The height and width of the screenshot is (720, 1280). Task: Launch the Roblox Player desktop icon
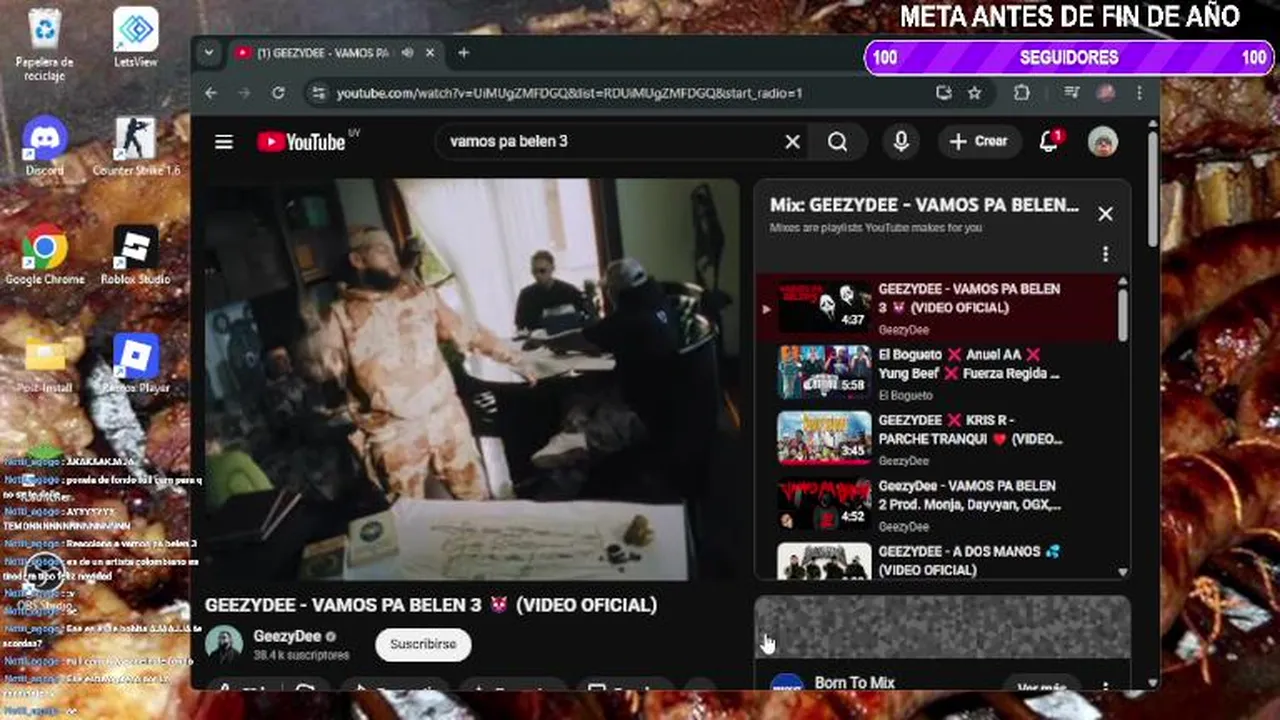135,363
